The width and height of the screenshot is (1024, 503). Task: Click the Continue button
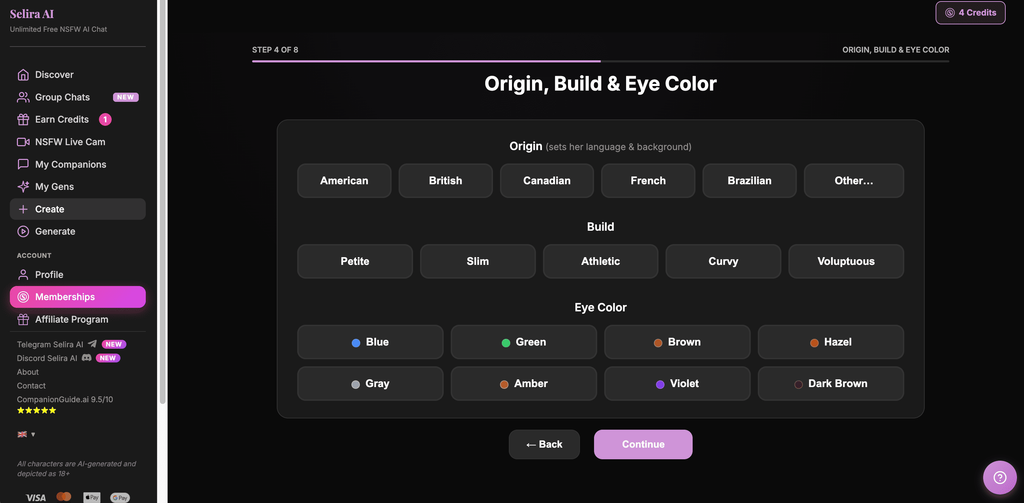643,444
